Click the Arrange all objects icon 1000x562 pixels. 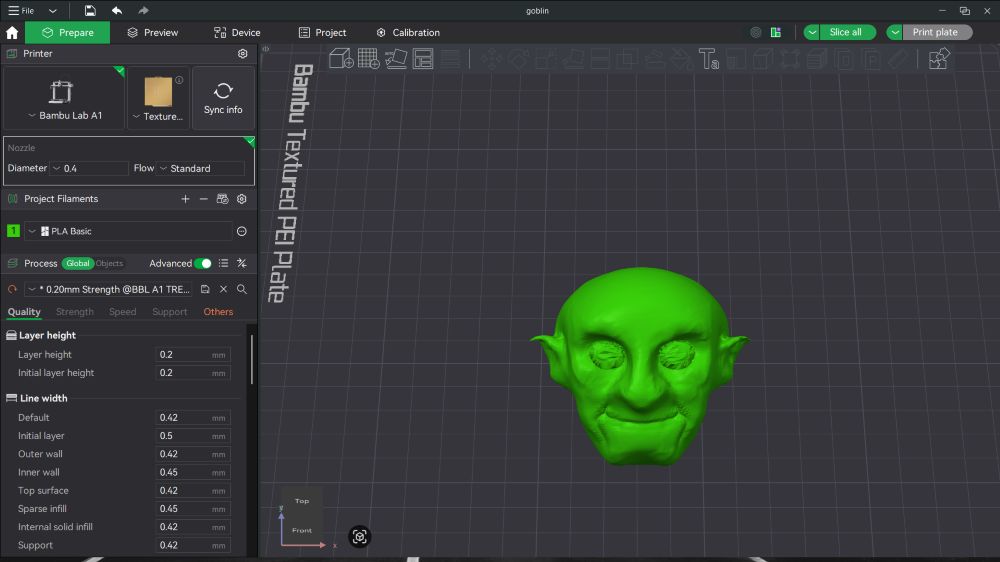coord(423,59)
